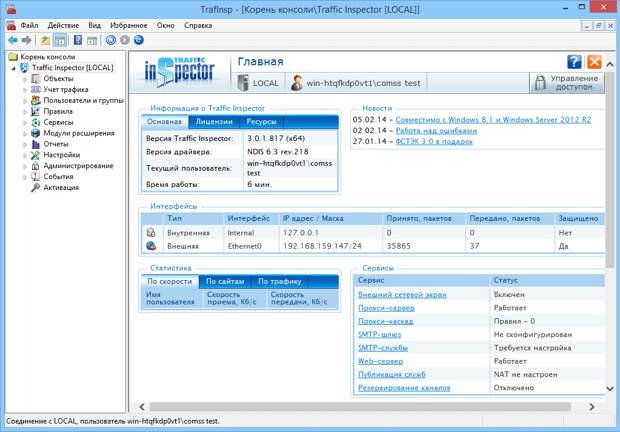Screen dimensions: 620x432
Task: Click the action pane toolbar icon
Action: click(x=92, y=40)
